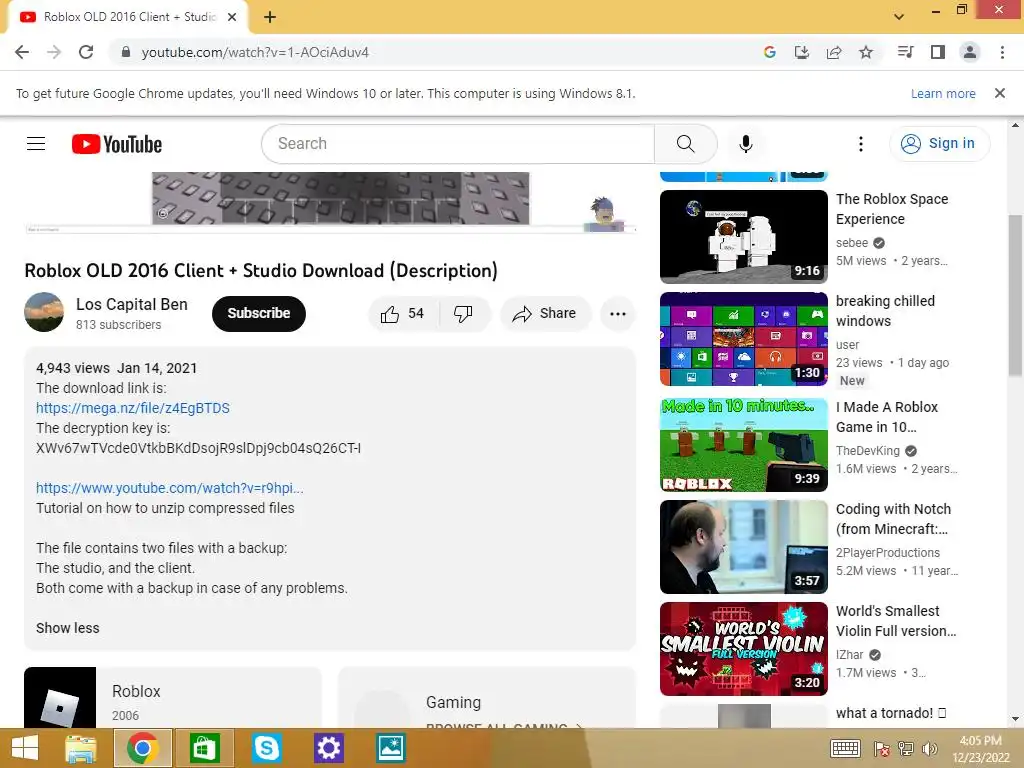Click the "what a tornado!" video title
Viewport: 1024px width, 768px height.
point(891,713)
